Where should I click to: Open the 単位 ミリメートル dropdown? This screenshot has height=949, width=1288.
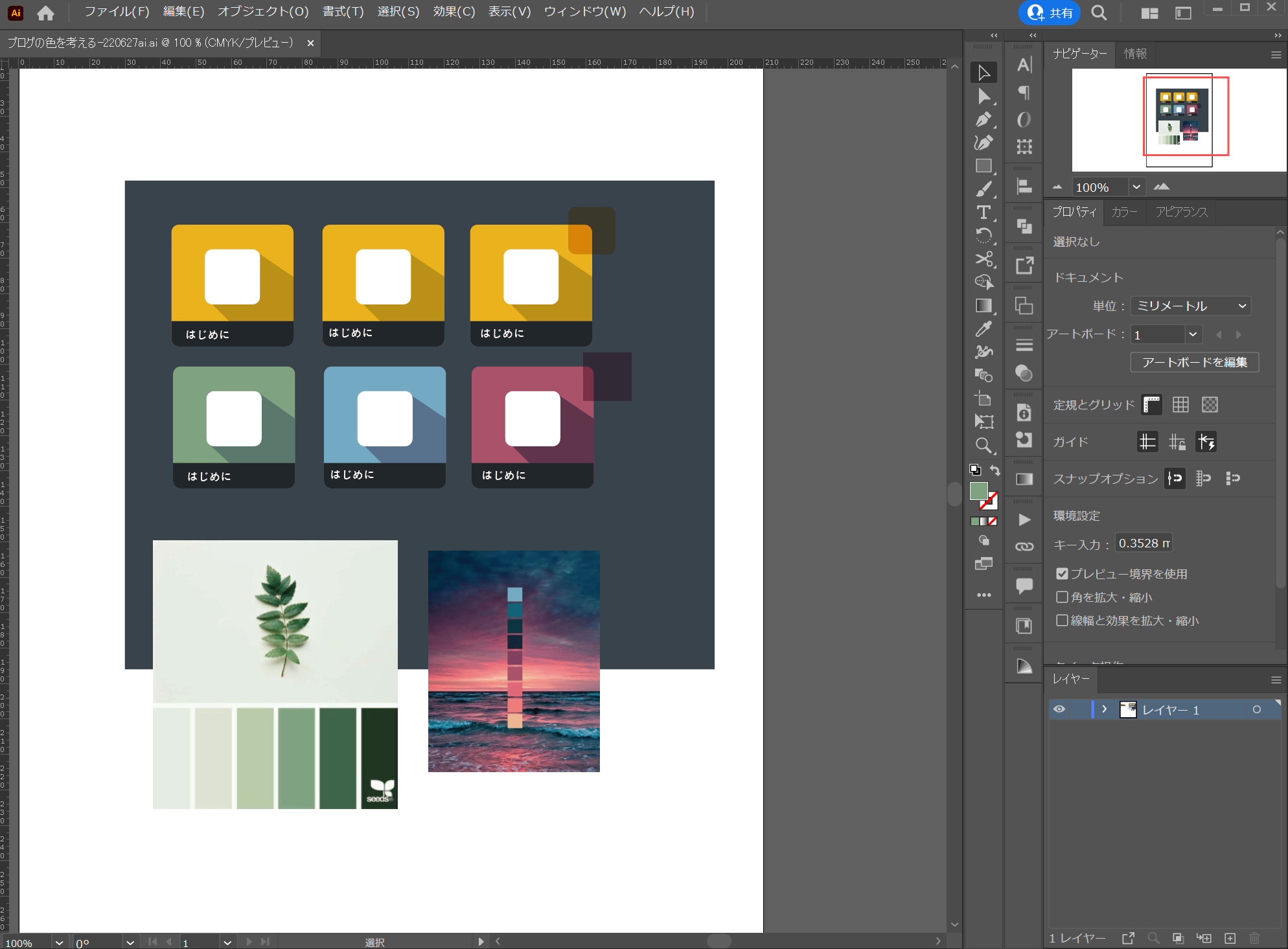click(x=1190, y=306)
